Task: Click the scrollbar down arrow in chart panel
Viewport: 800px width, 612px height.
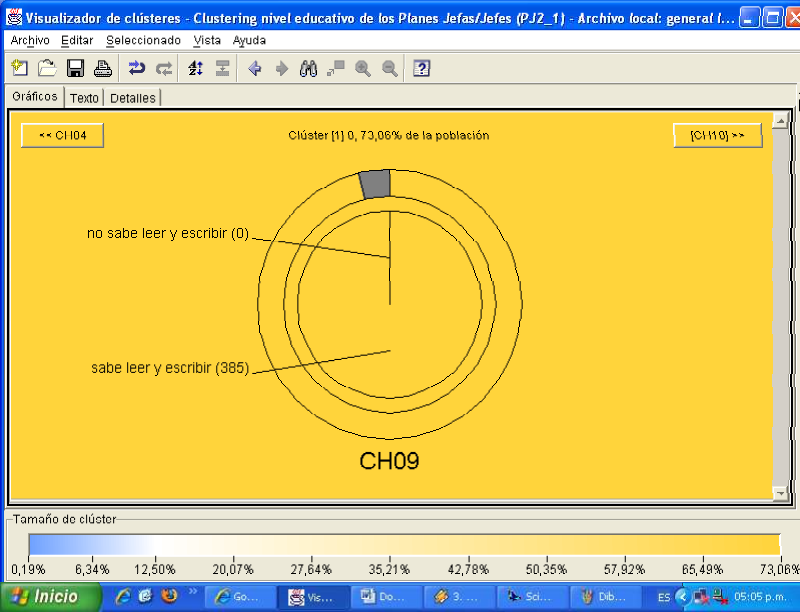Action: [780, 493]
